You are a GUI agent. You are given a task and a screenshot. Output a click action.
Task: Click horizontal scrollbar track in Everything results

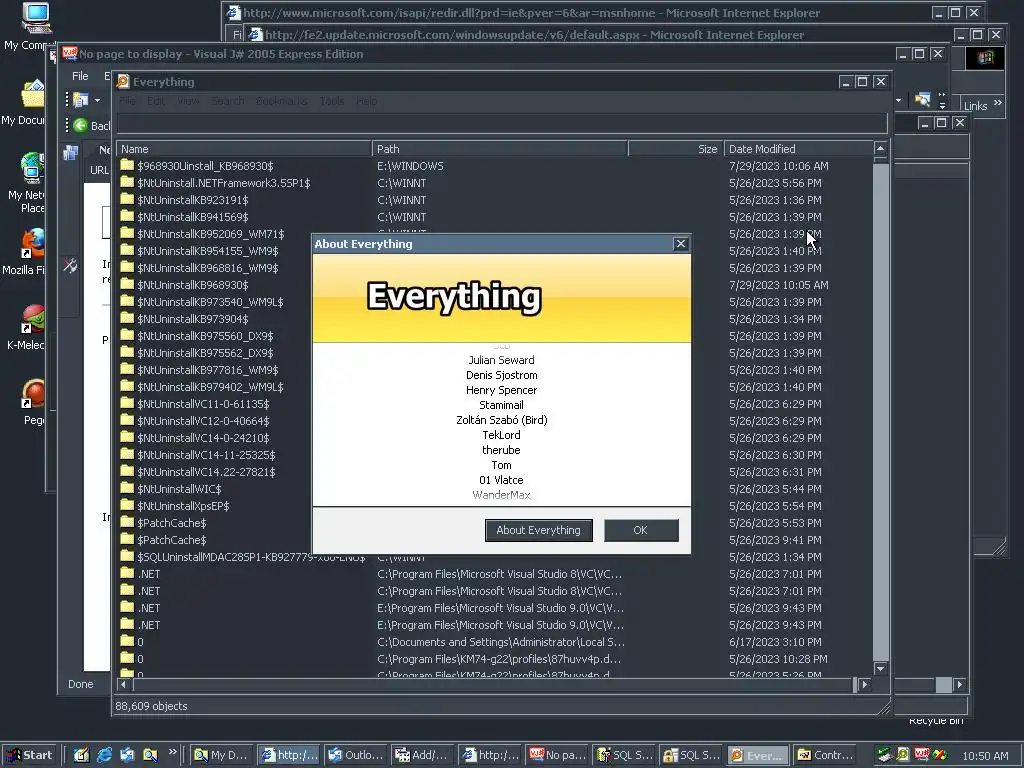[493, 684]
